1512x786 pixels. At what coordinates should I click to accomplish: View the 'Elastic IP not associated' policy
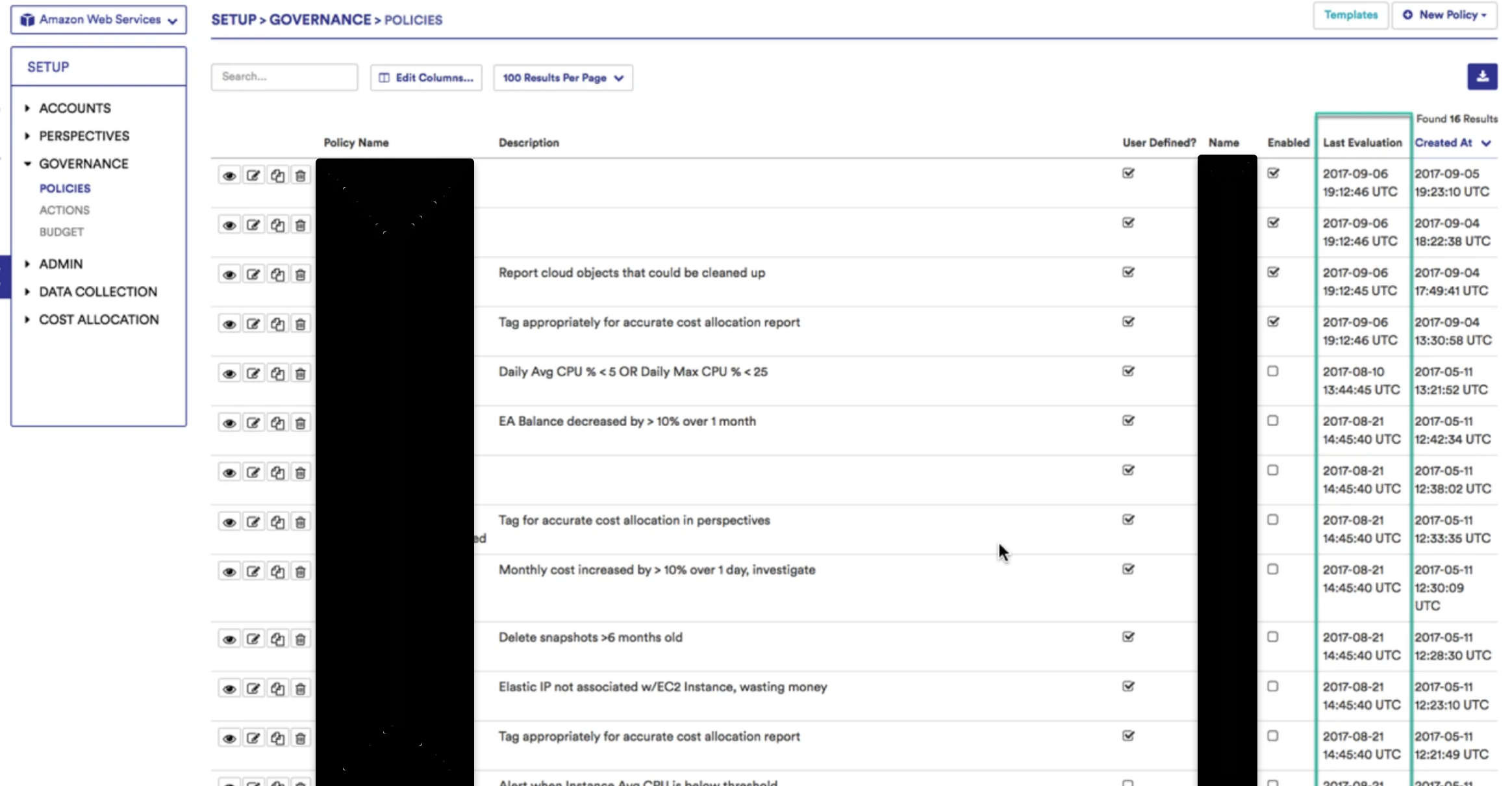(229, 689)
